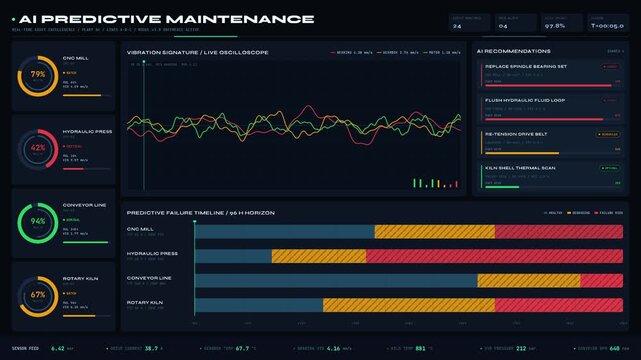Click the yellow badge on Re-Tension Drive Belt
Image resolution: width=641 pixels, height=360 pixels.
(x=608, y=134)
